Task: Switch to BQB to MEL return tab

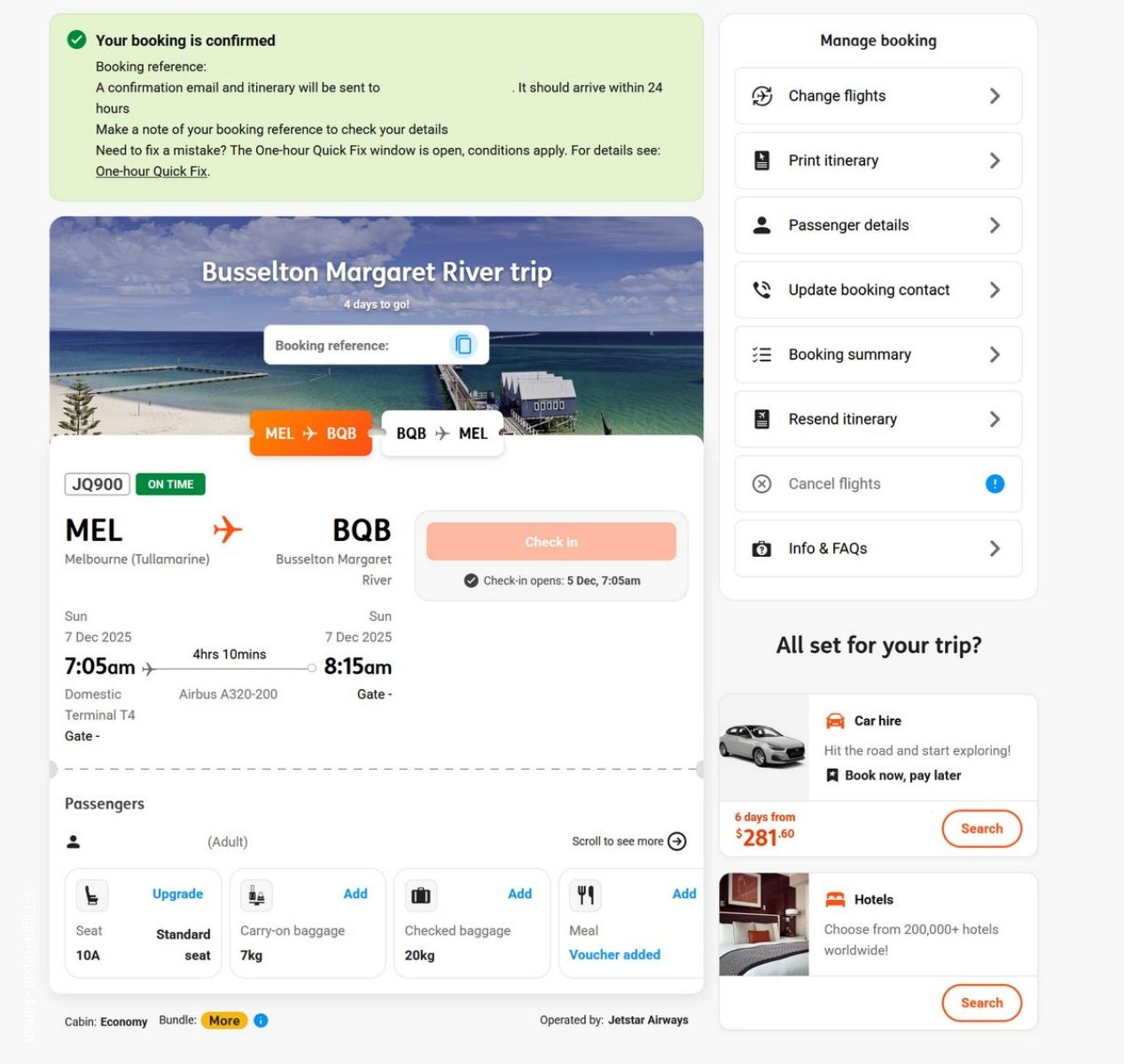Action: pyautogui.click(x=441, y=434)
